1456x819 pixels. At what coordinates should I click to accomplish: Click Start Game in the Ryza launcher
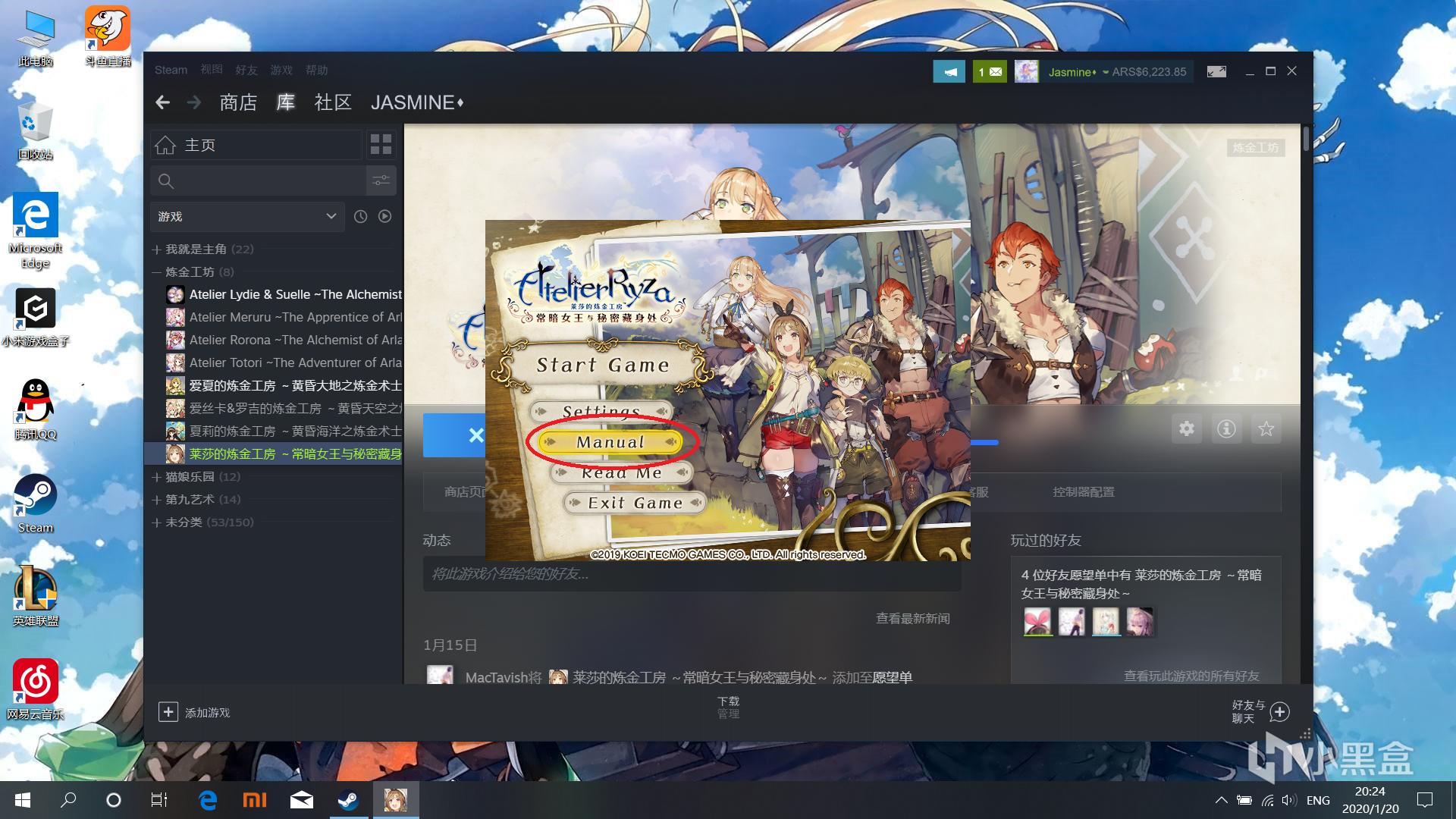click(603, 366)
